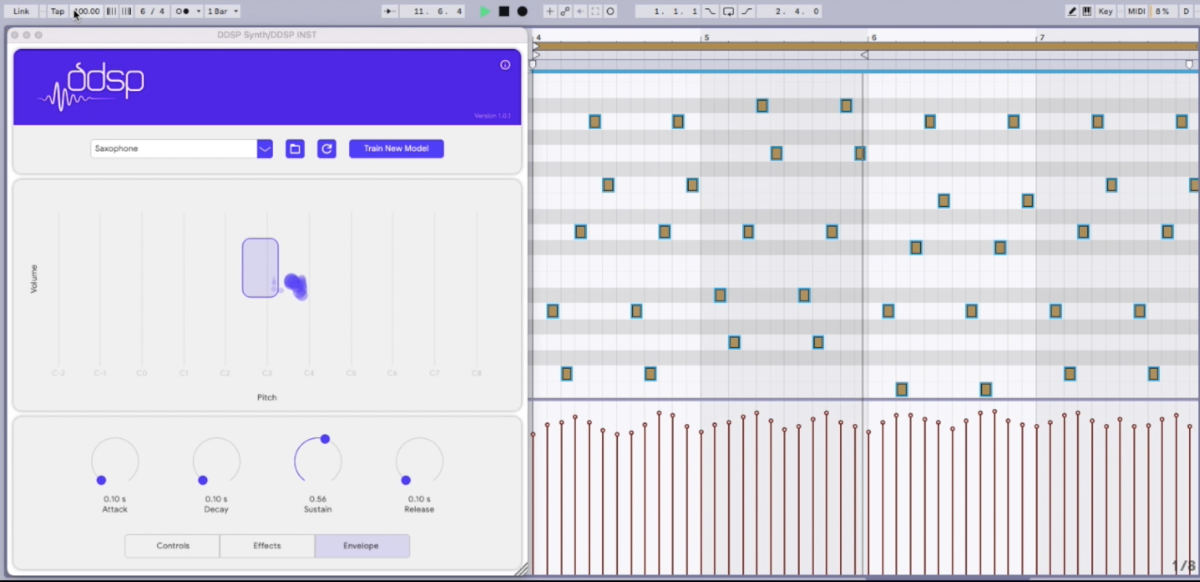Switch to Envelope tab
Image resolution: width=1200 pixels, height=582 pixels.
[x=361, y=546]
